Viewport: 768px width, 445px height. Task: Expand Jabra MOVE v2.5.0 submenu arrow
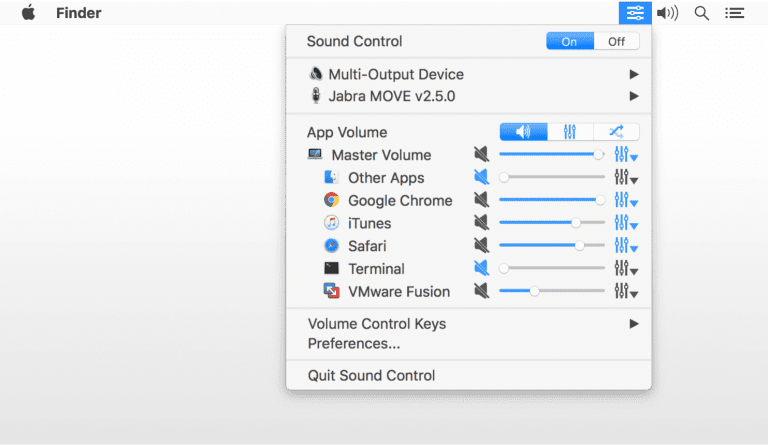pos(634,96)
